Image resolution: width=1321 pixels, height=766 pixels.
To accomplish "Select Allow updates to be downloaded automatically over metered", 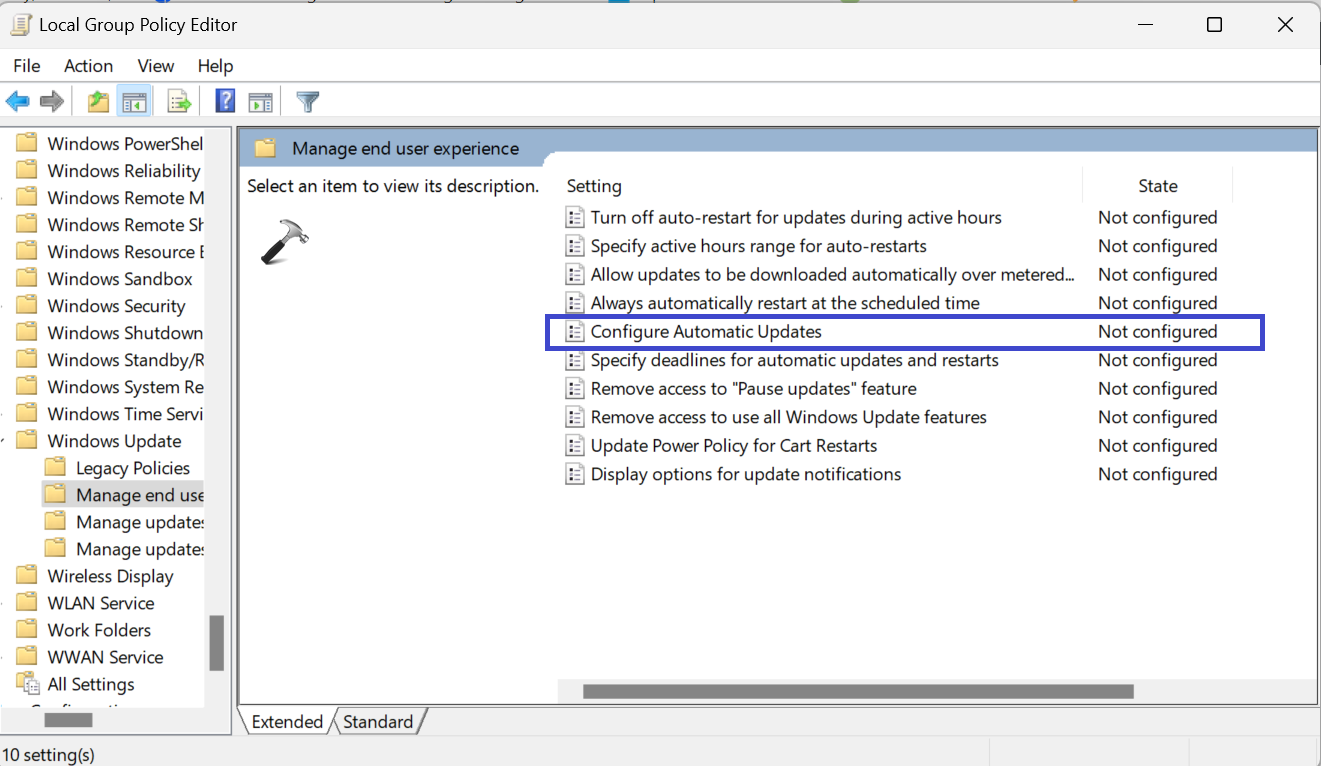I will (x=832, y=275).
